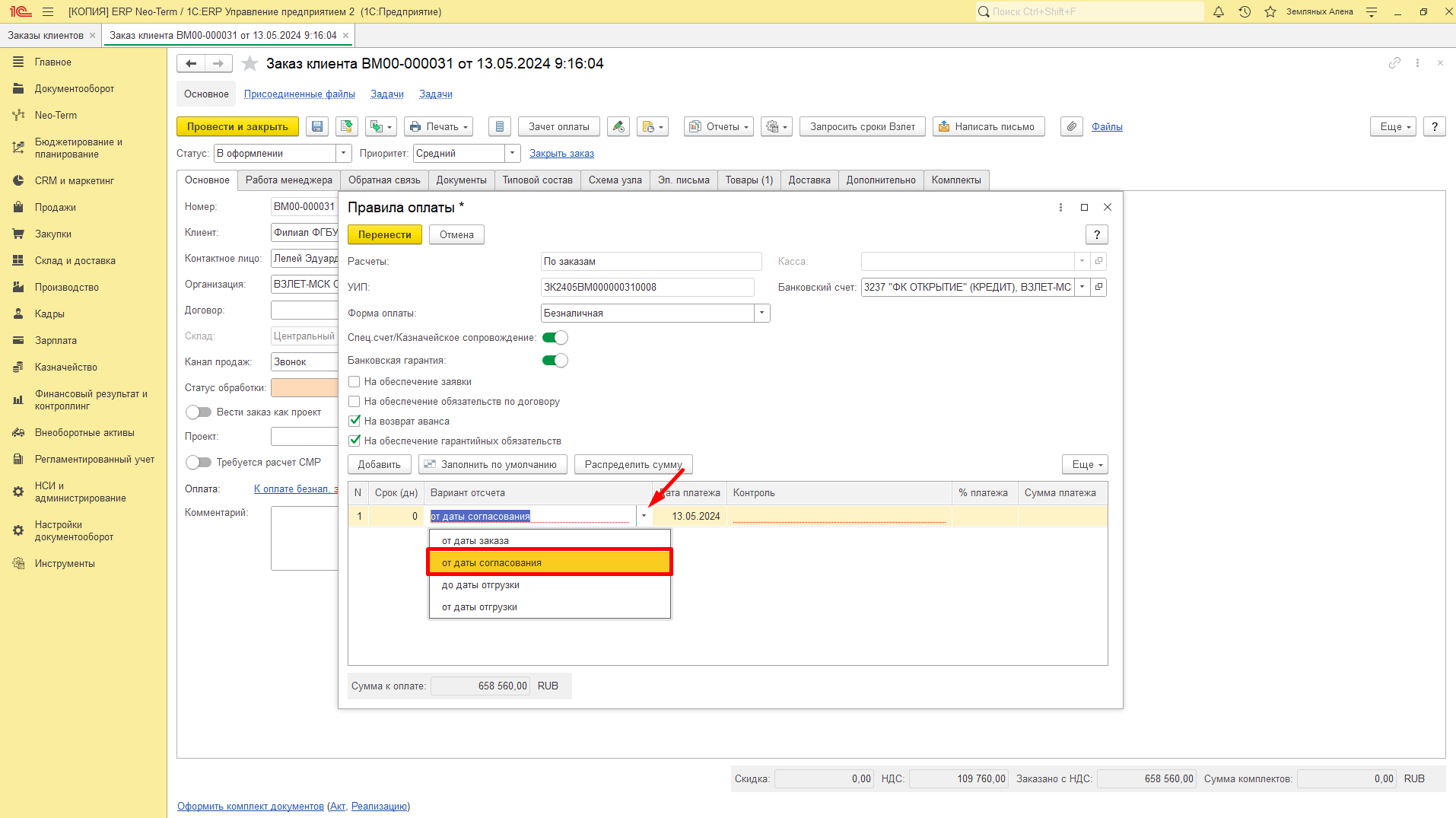This screenshot has height=818, width=1456.
Task: Toggle Спец.счет/Казначейское сопровождение switch
Action: pyautogui.click(x=555, y=338)
